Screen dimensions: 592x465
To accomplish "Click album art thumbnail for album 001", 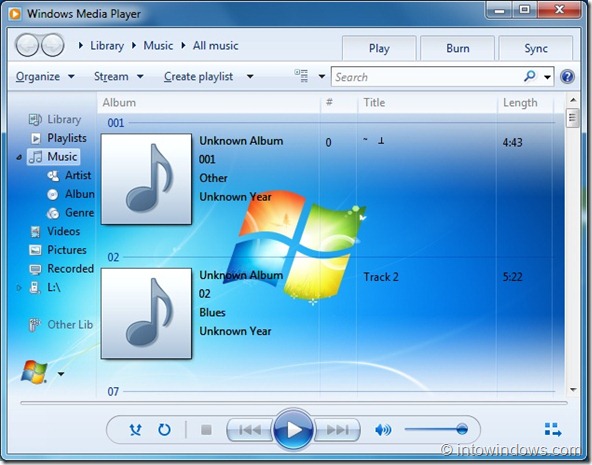I will 146,179.
